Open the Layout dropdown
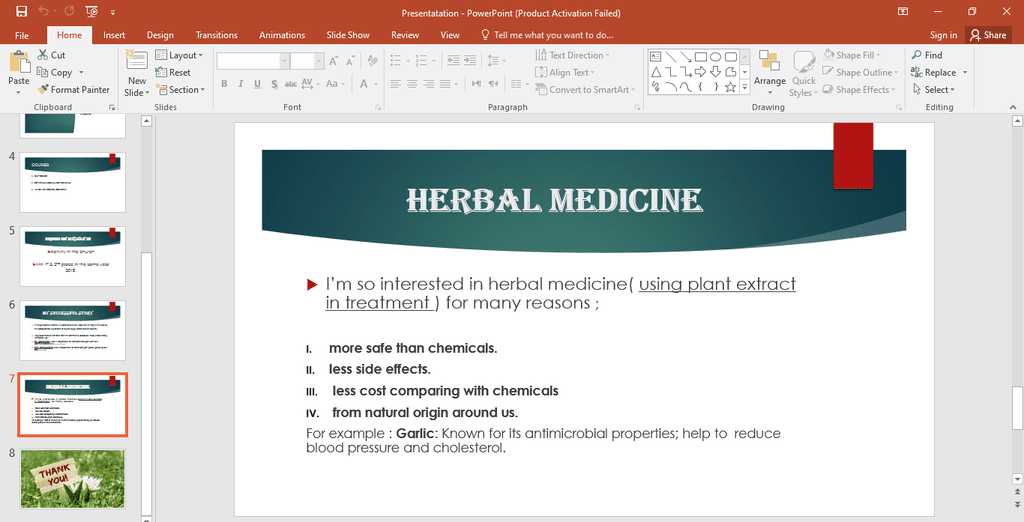This screenshot has height=522, width=1024. tap(179, 55)
